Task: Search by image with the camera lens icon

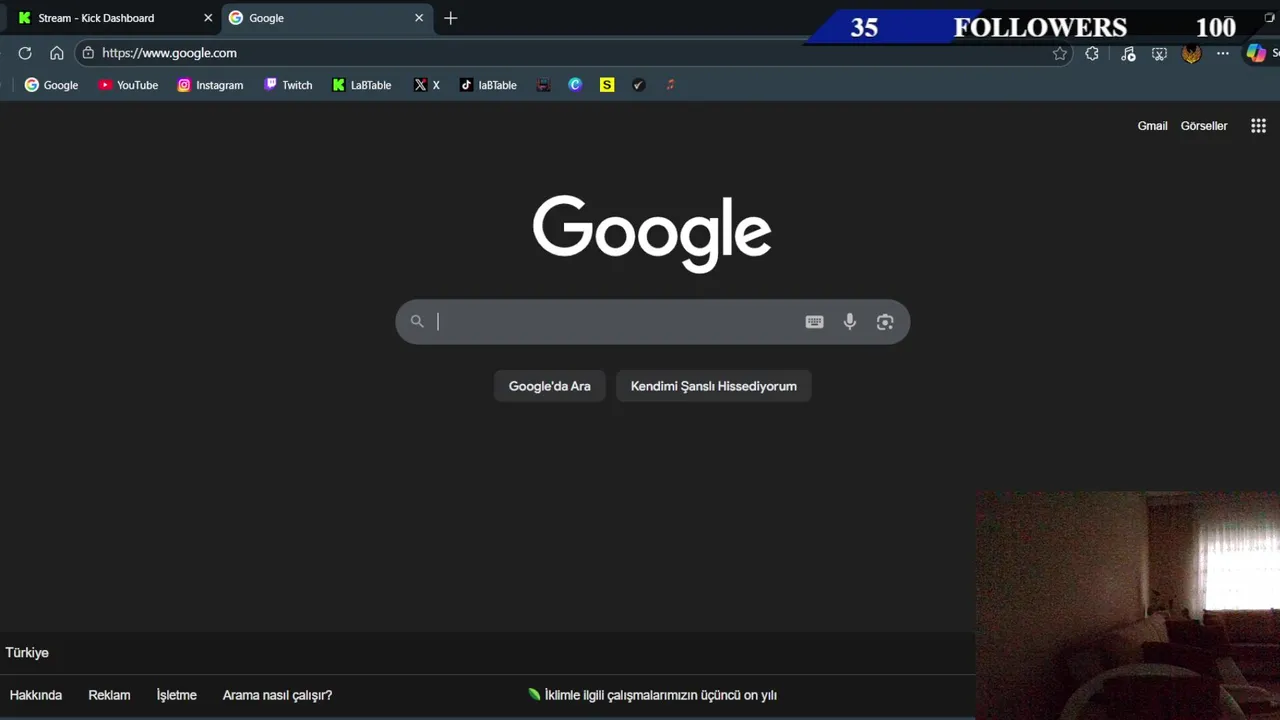Action: pos(885,322)
